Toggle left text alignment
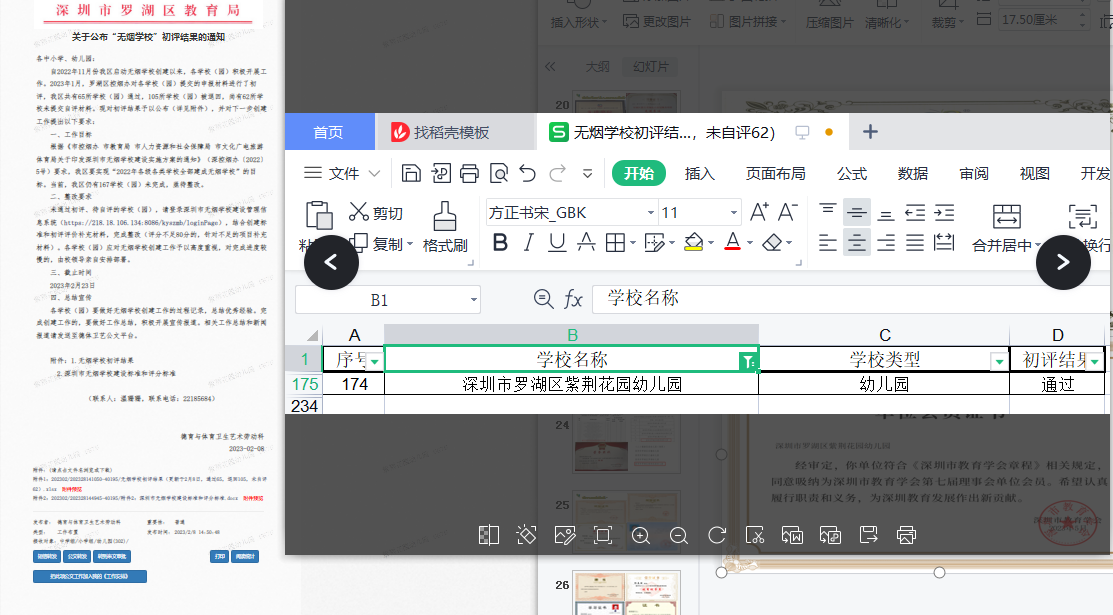 point(828,243)
